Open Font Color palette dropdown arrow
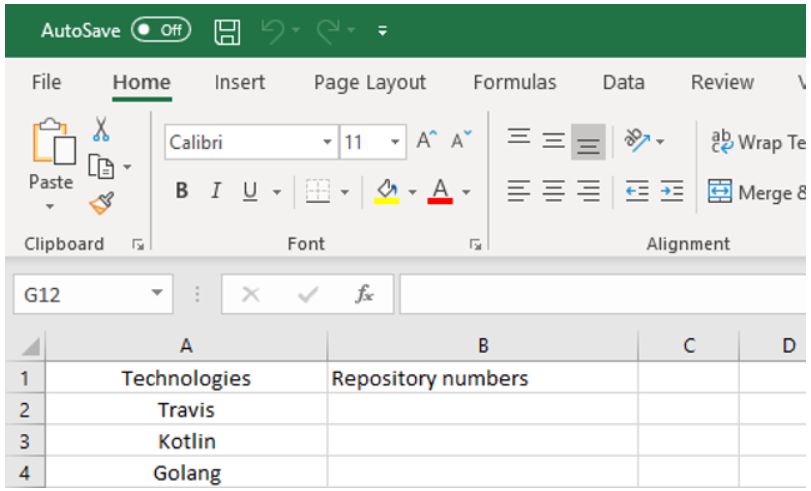 click(466, 192)
